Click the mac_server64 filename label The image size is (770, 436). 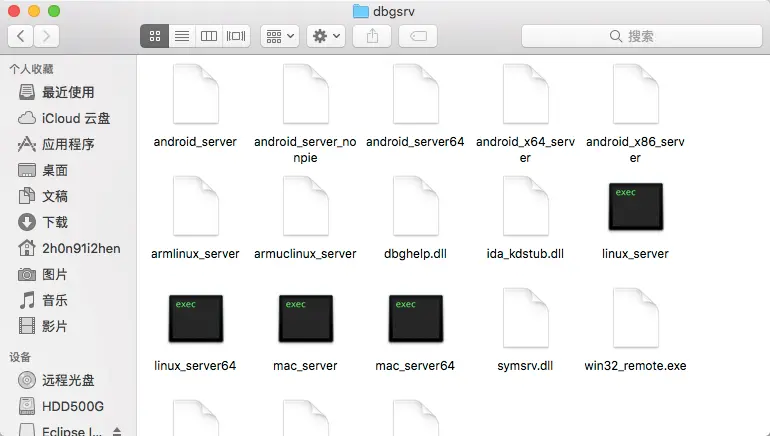click(x=415, y=366)
